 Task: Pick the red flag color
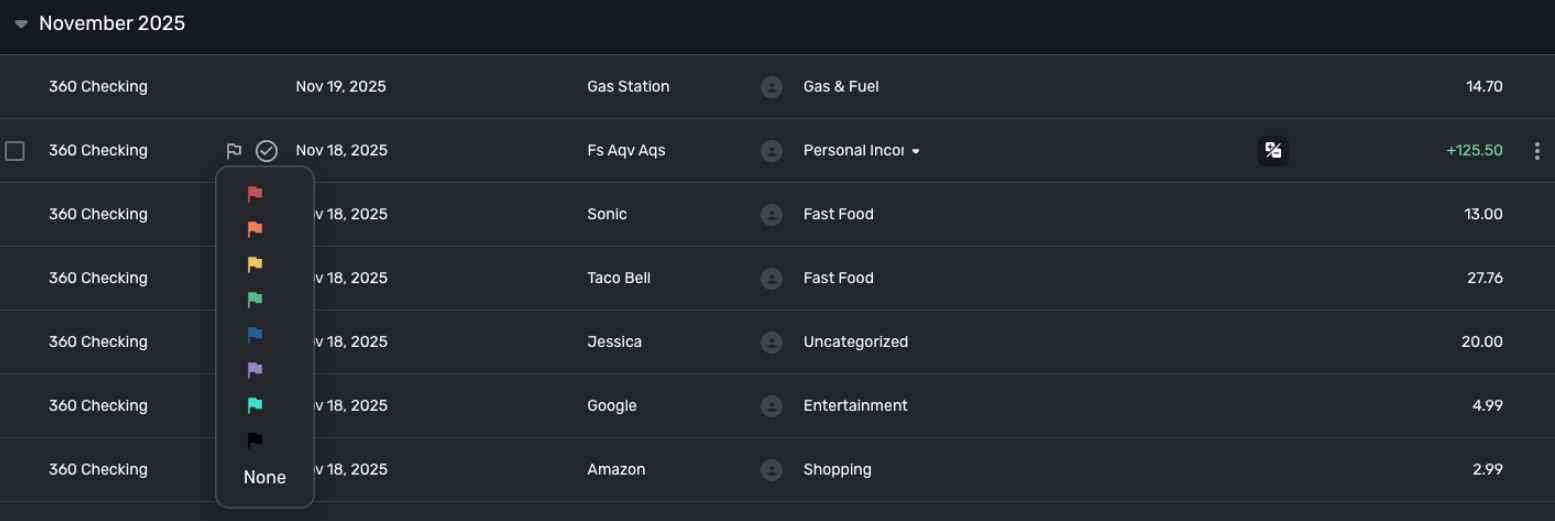coord(255,194)
